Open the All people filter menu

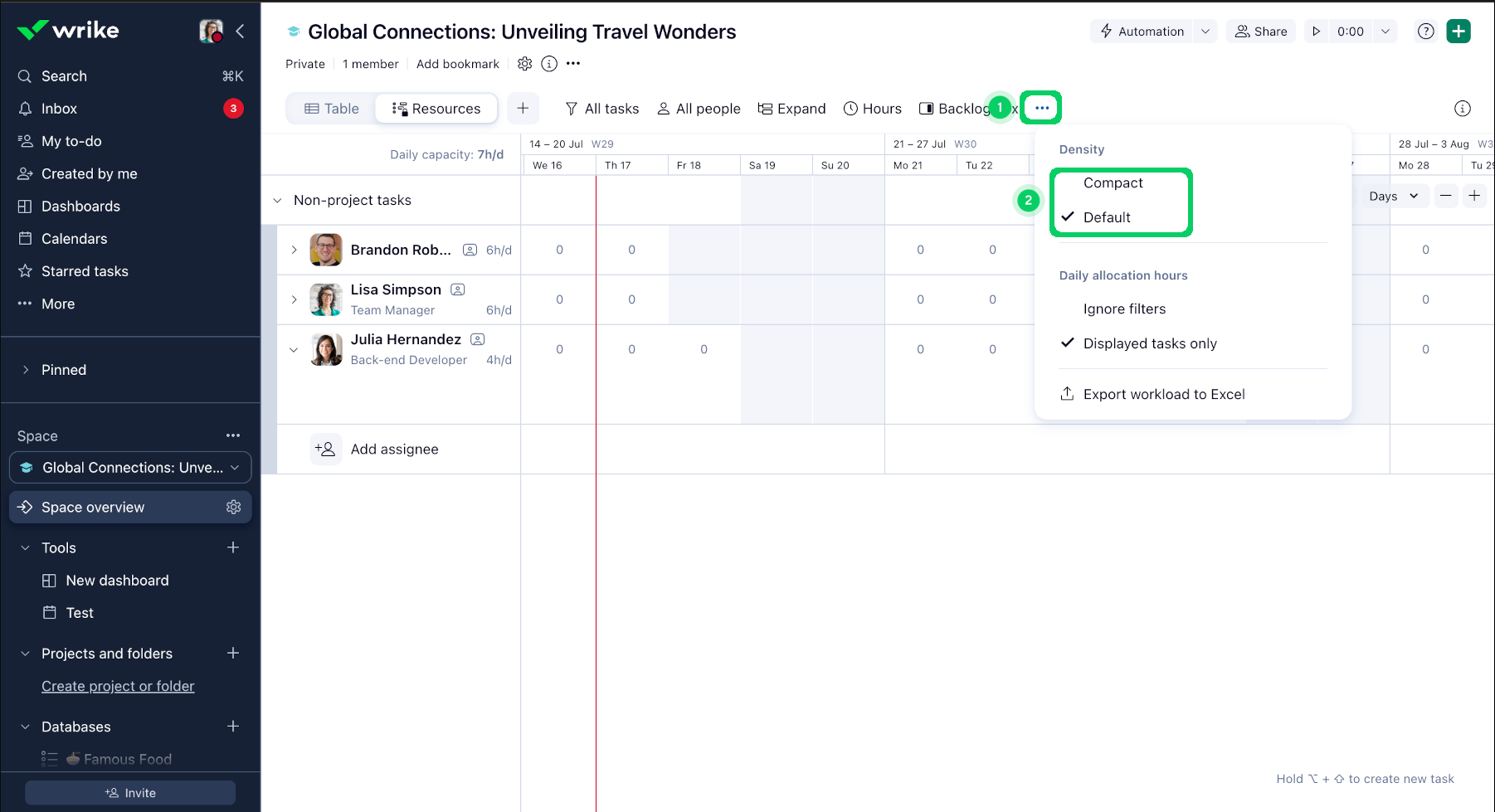point(699,108)
